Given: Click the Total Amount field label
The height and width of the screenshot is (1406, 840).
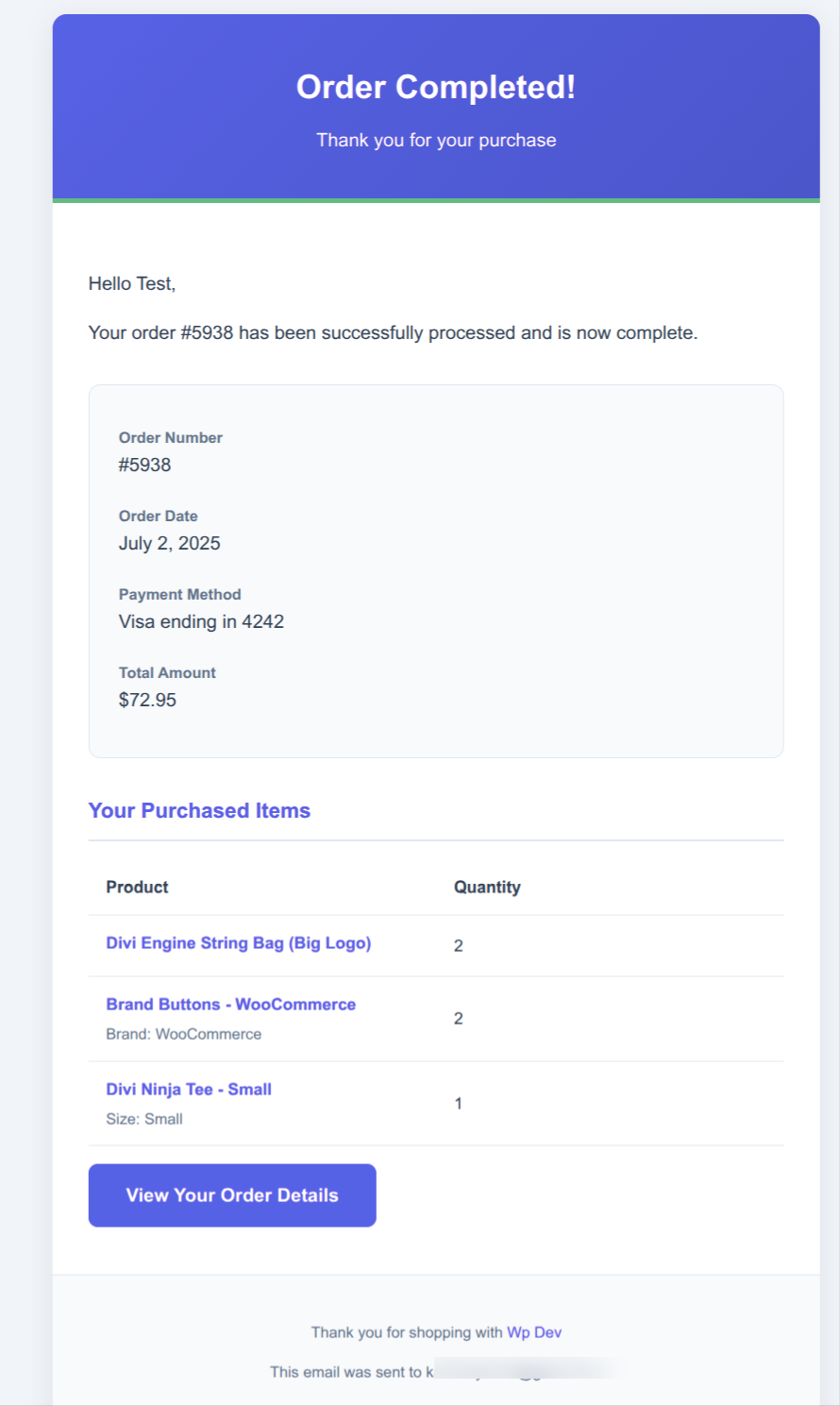Looking at the screenshot, I should pos(167,673).
